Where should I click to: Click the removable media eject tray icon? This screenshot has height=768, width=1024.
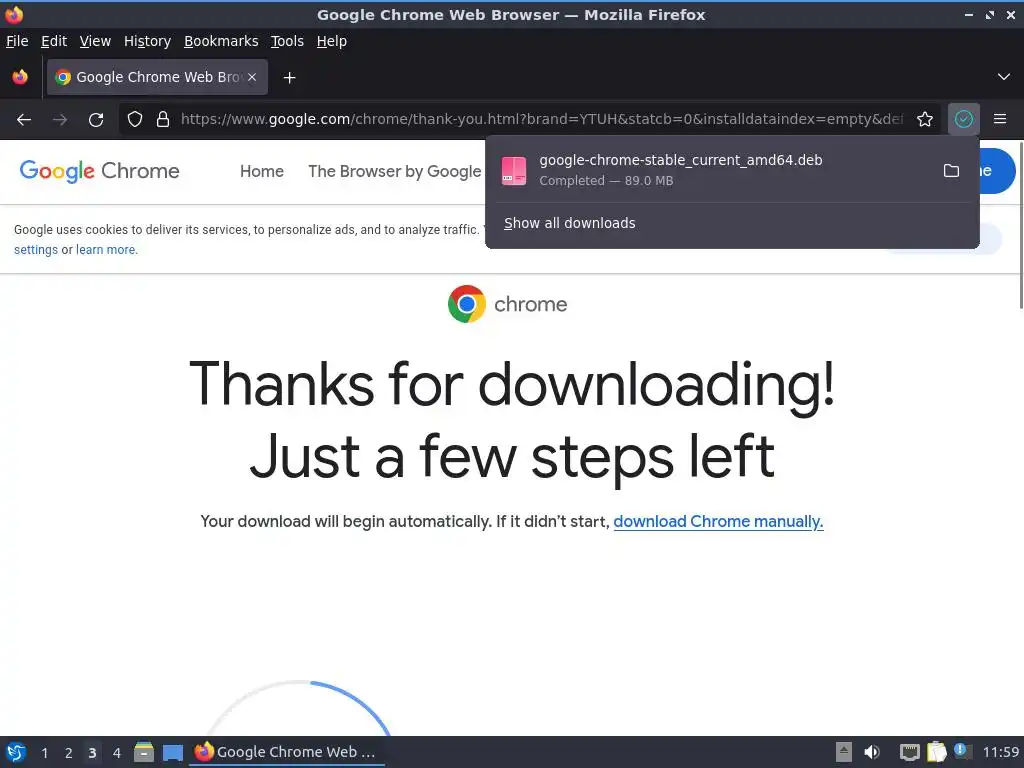(844, 752)
